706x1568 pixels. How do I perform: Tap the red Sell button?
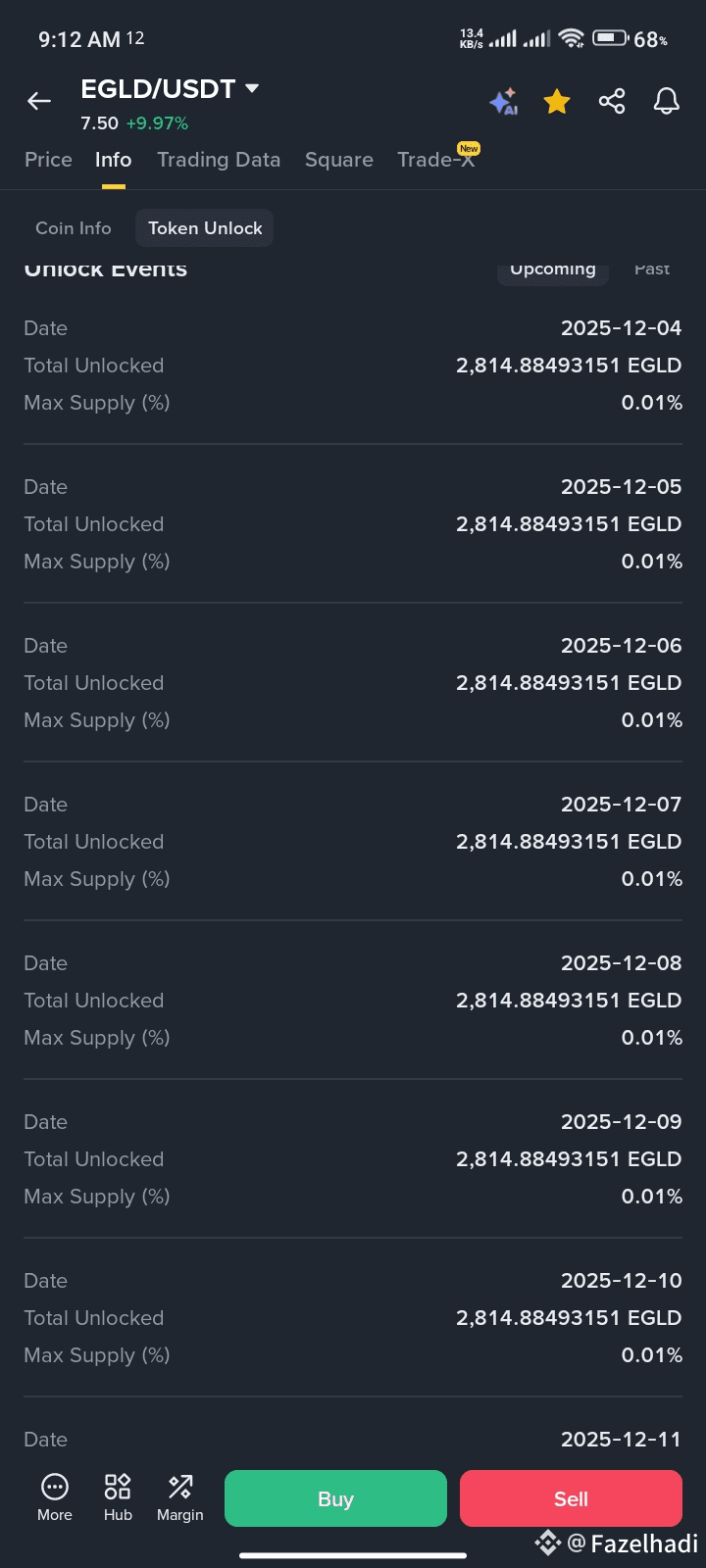tap(571, 1498)
